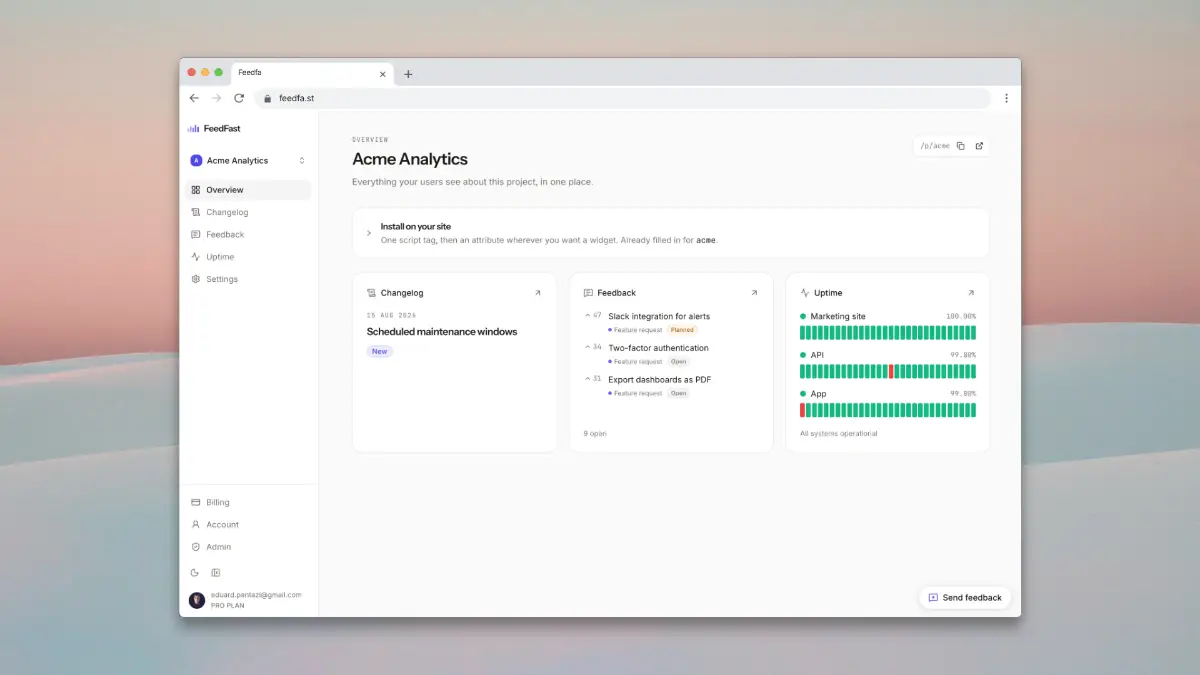Screen dimensions: 1200x675
Task: Open Settings from the sidebar
Action: (x=248, y=279)
